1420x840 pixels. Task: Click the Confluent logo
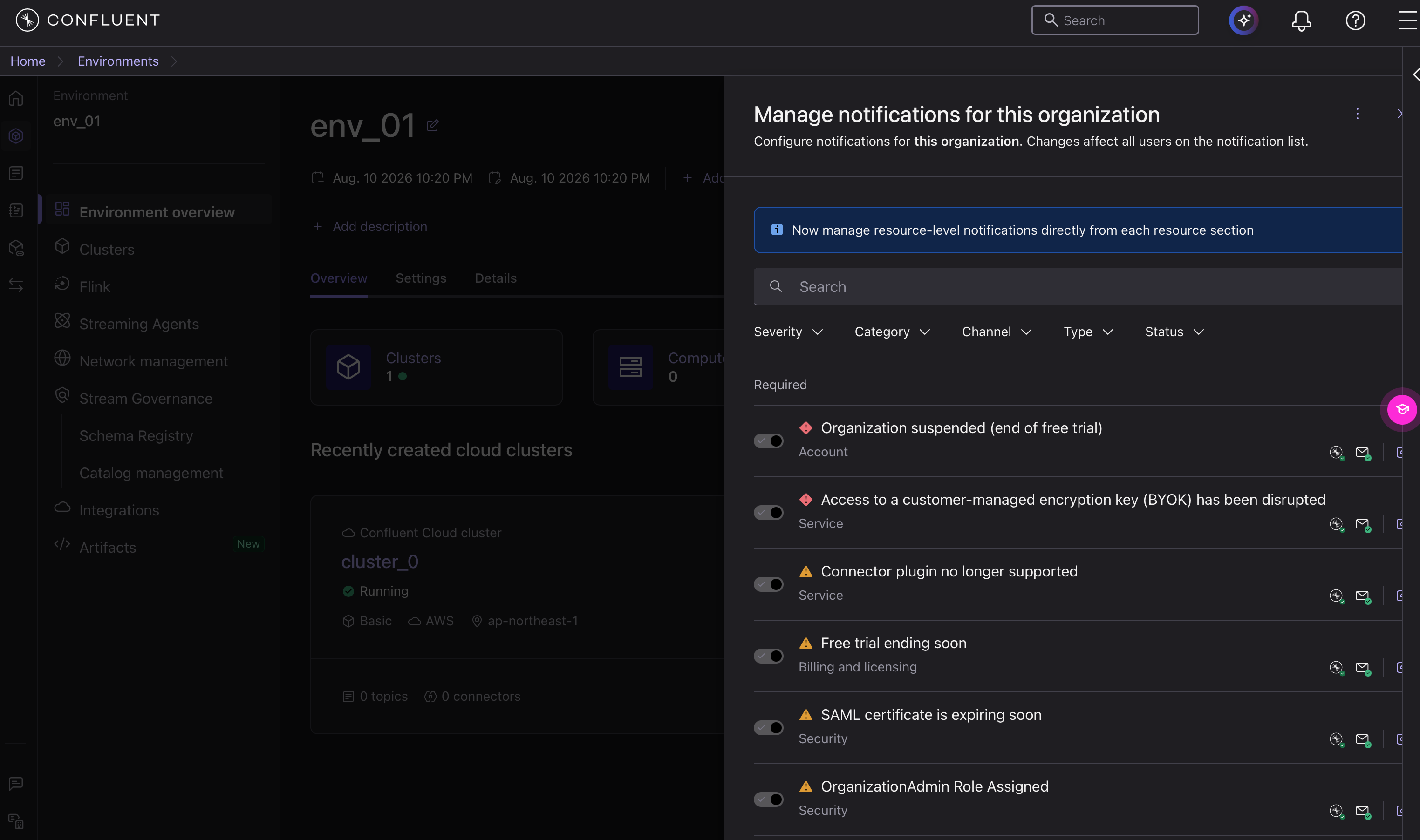pyautogui.click(x=88, y=20)
